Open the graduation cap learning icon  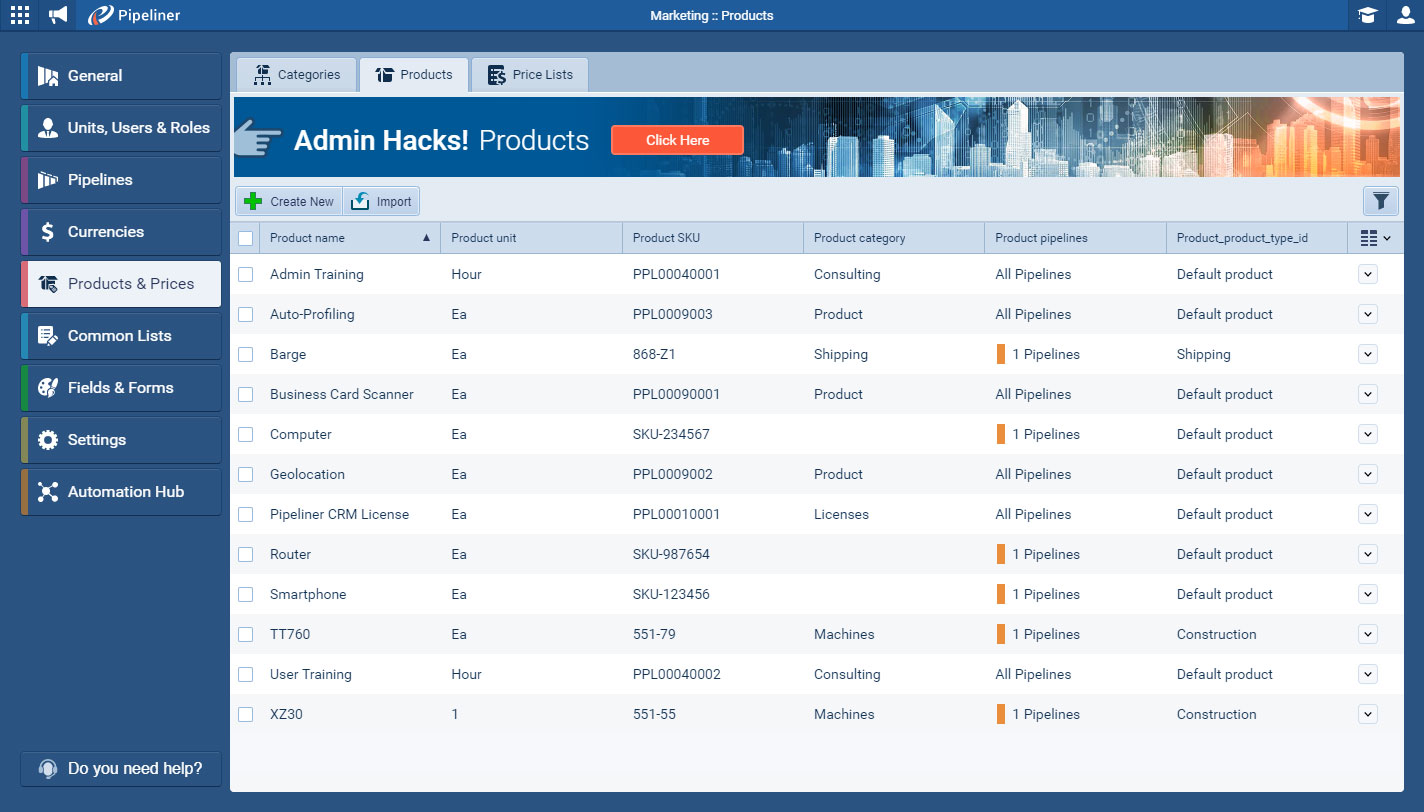pos(1368,15)
